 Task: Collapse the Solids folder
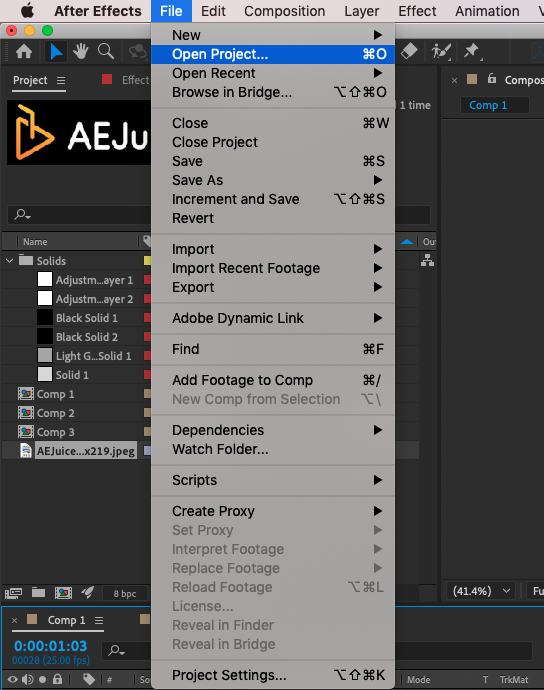(x=9, y=261)
